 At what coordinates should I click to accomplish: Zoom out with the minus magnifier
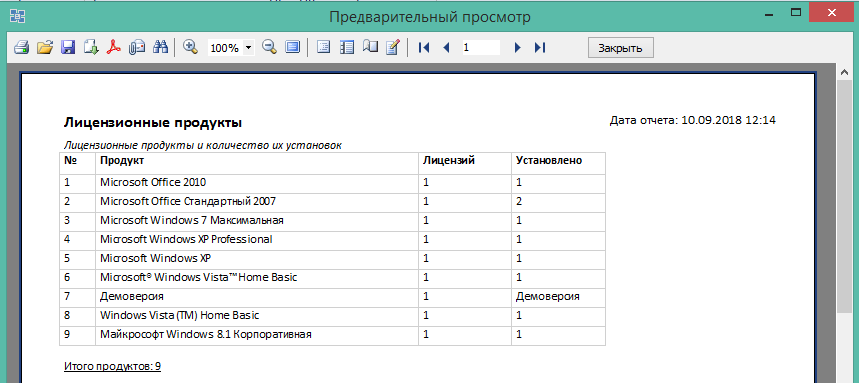[x=269, y=47]
